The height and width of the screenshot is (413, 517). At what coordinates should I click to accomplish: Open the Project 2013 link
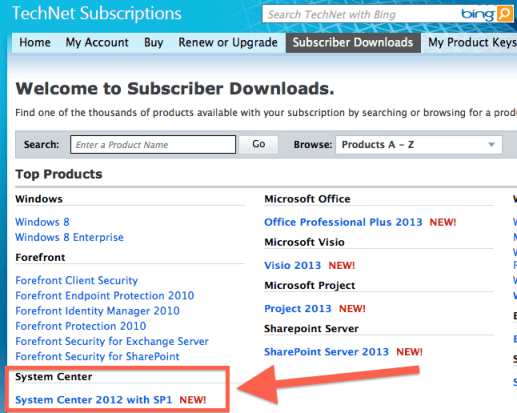pyautogui.click(x=298, y=309)
